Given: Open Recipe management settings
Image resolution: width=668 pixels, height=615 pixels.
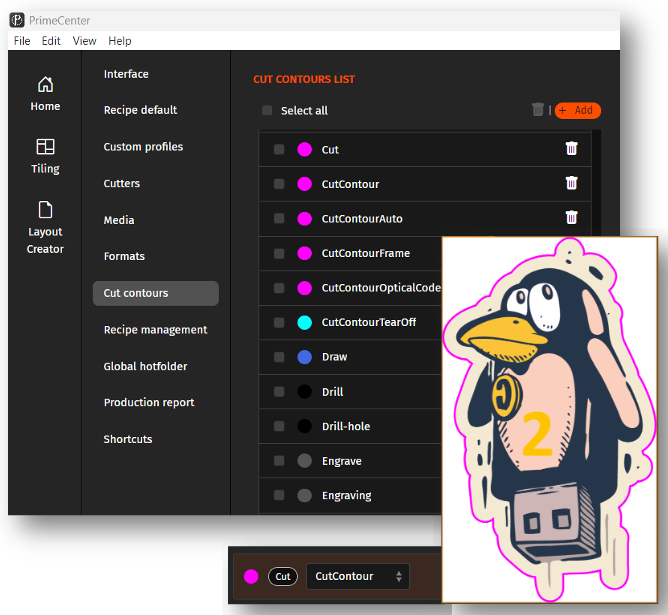Looking at the screenshot, I should pos(155,330).
